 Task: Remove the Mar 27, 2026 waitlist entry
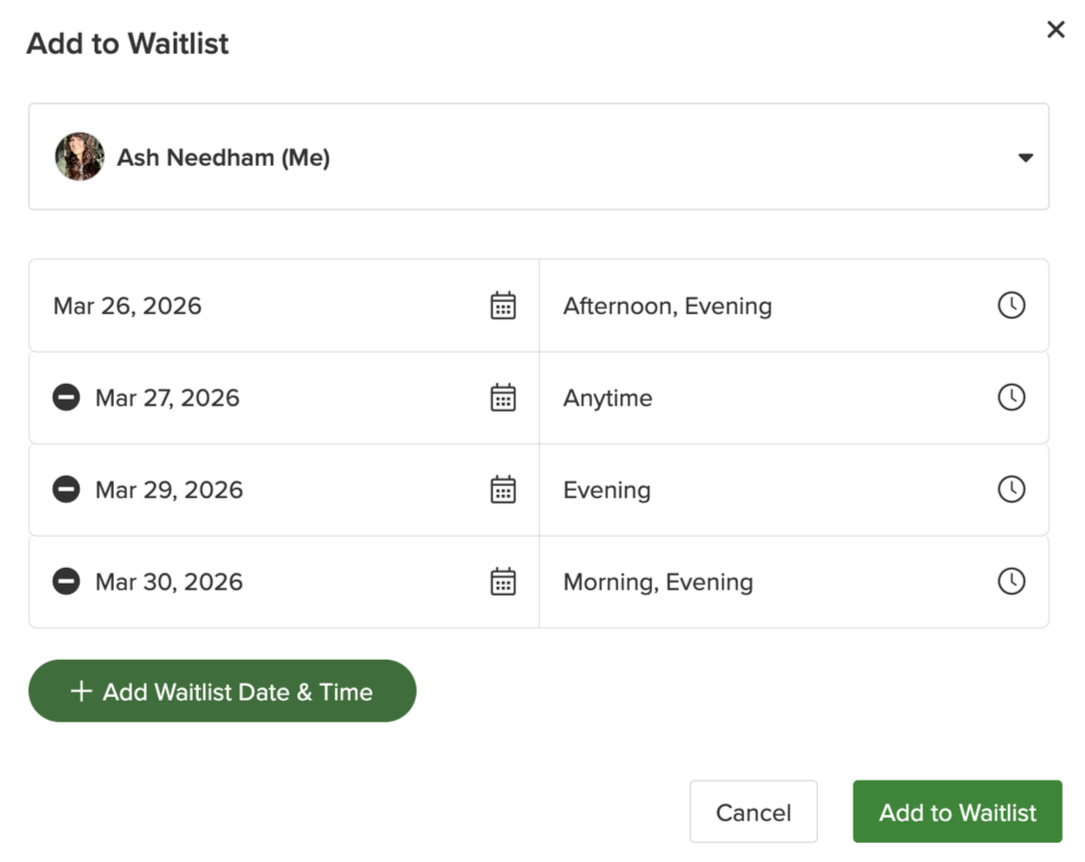(x=65, y=397)
